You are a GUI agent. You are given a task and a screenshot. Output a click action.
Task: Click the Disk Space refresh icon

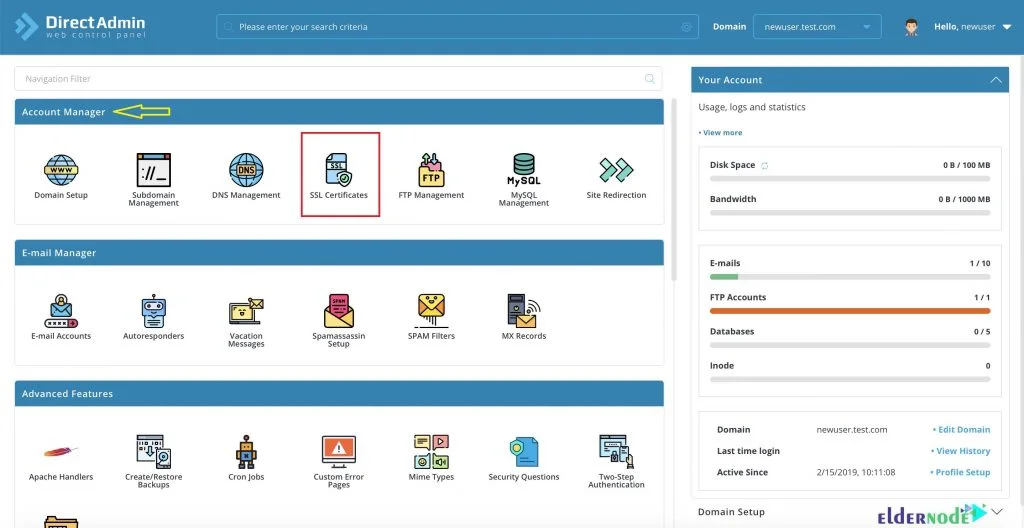[765, 165]
